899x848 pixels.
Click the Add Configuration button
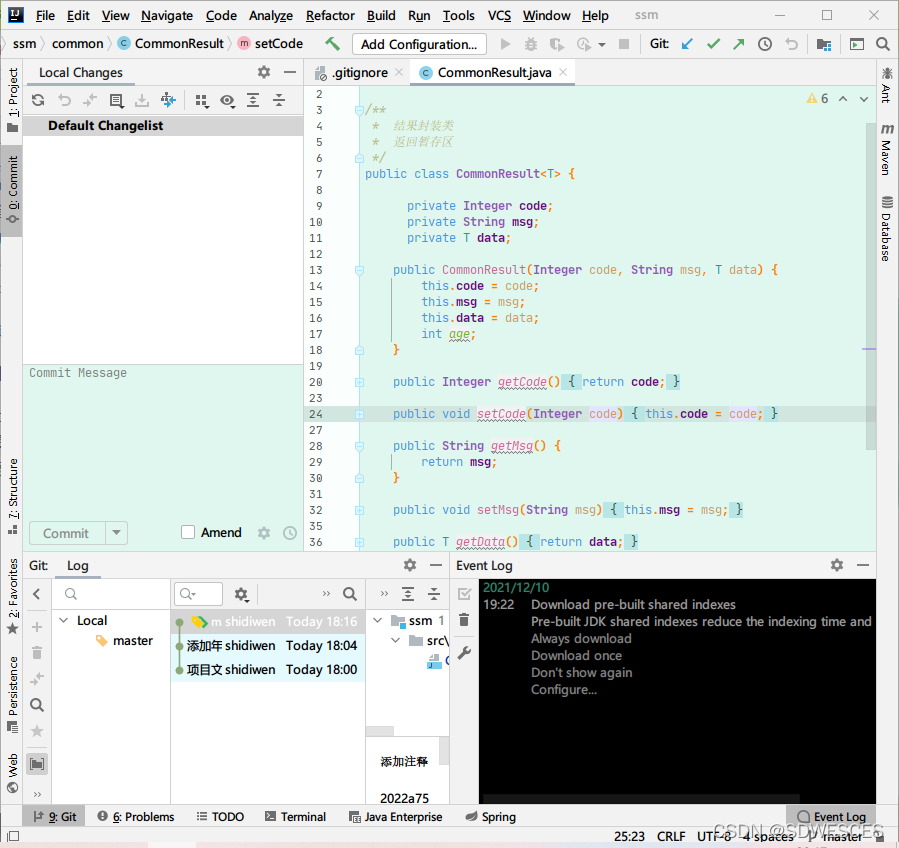(x=419, y=44)
